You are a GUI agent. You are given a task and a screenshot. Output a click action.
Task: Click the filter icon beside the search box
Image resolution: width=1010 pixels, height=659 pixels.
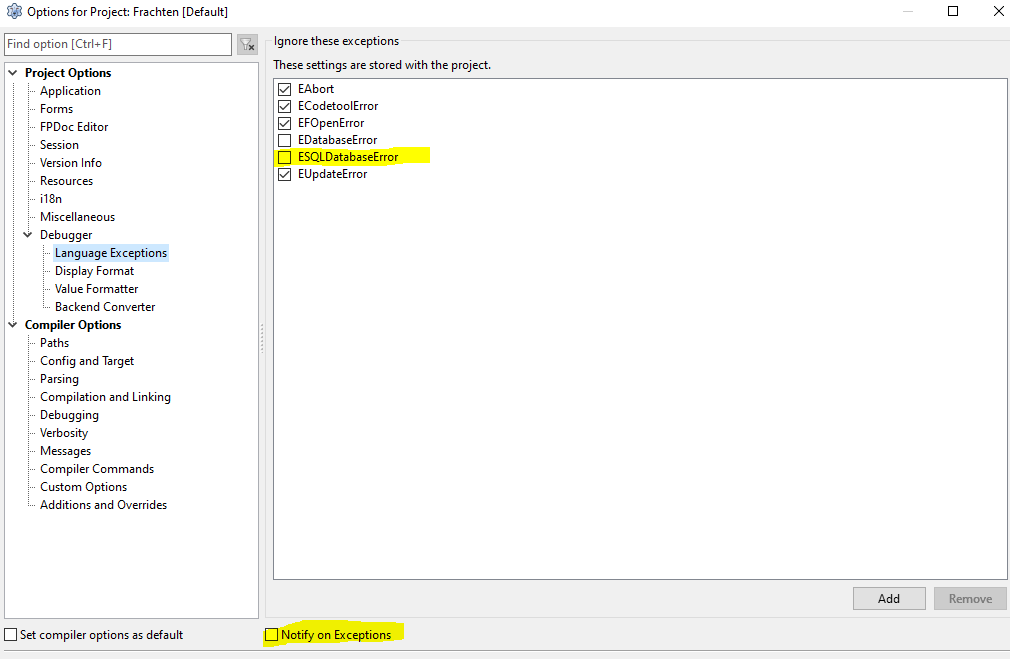click(247, 45)
